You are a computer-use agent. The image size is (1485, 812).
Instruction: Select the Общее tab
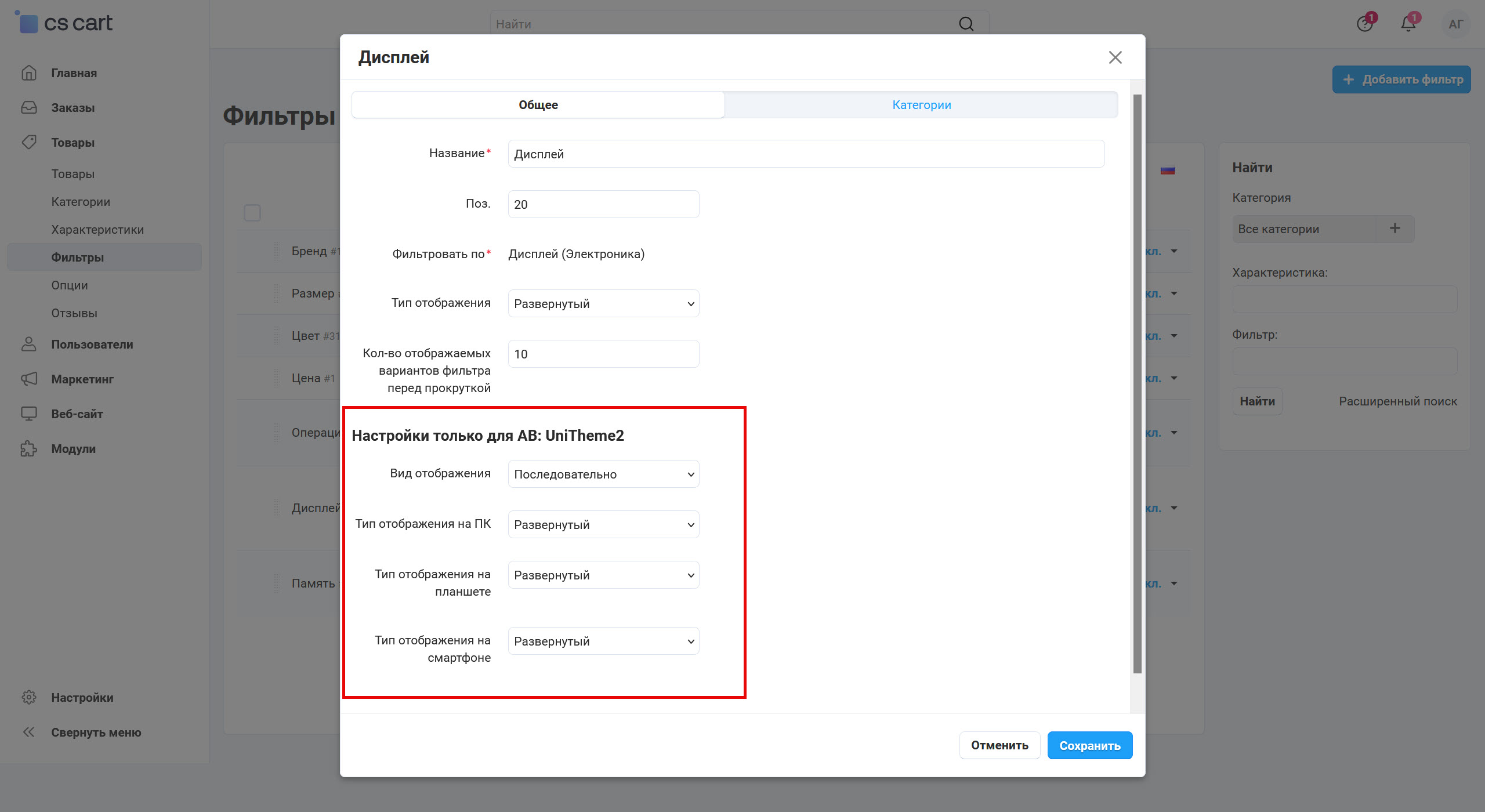click(538, 105)
